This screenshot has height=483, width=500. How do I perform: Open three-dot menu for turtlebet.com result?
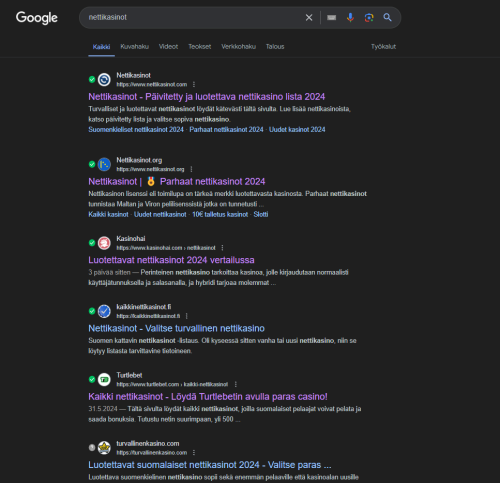coord(236,384)
